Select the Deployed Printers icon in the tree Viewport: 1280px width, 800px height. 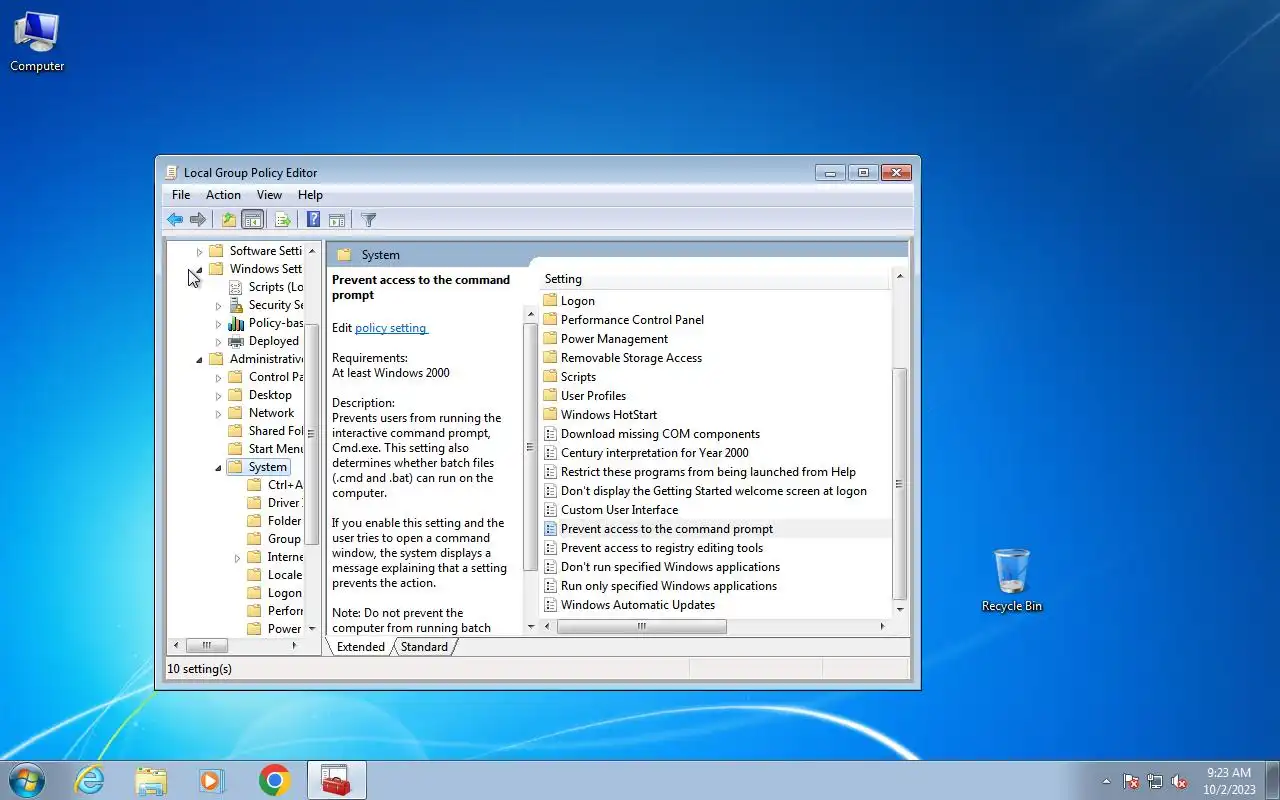(236, 341)
